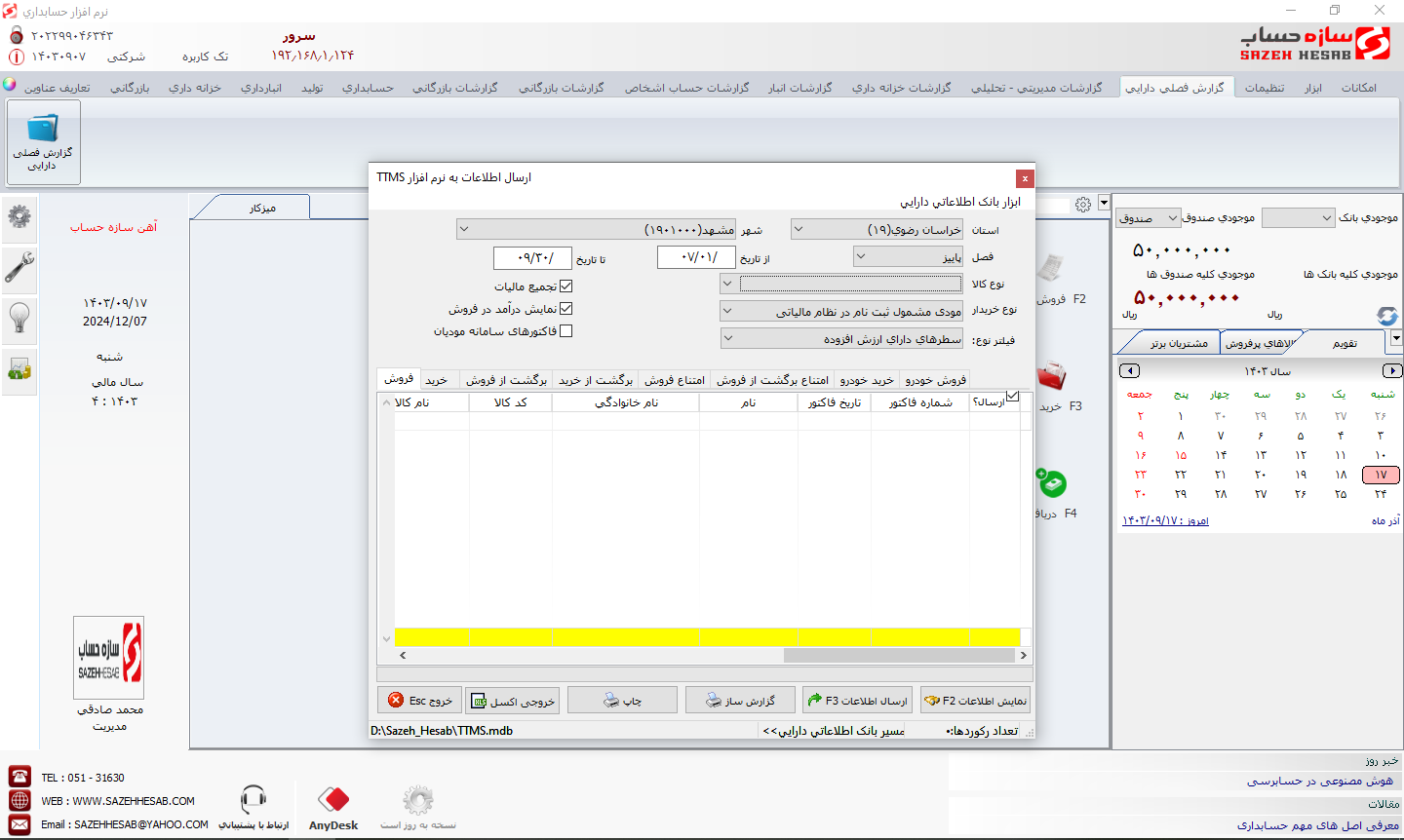This screenshot has width=1404, height=840.
Task: Click the دریافت F4 shortcut icon
Action: pos(1052,482)
